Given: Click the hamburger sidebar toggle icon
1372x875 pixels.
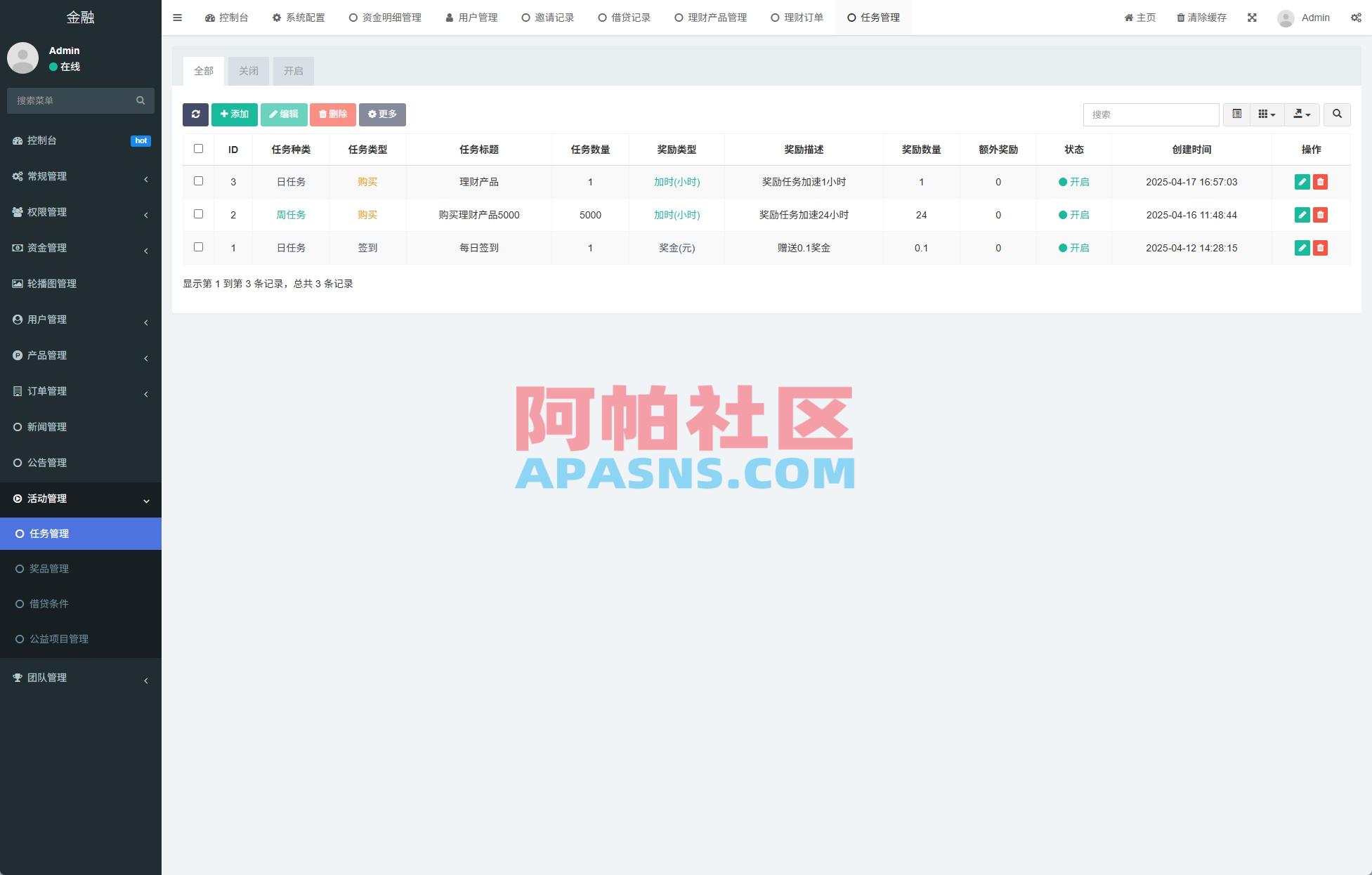Looking at the screenshot, I should [177, 17].
